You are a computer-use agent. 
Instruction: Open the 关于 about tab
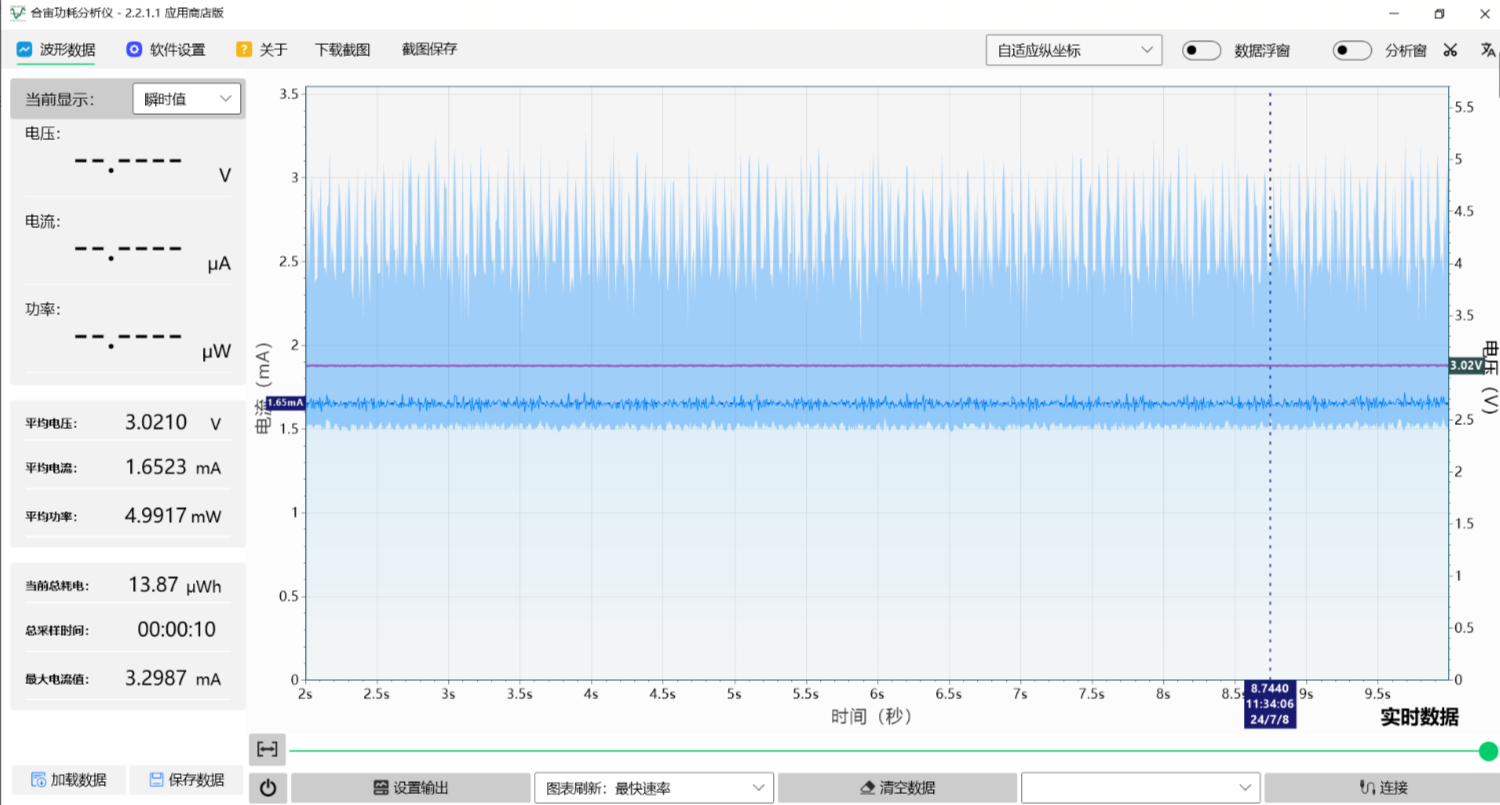[262, 49]
